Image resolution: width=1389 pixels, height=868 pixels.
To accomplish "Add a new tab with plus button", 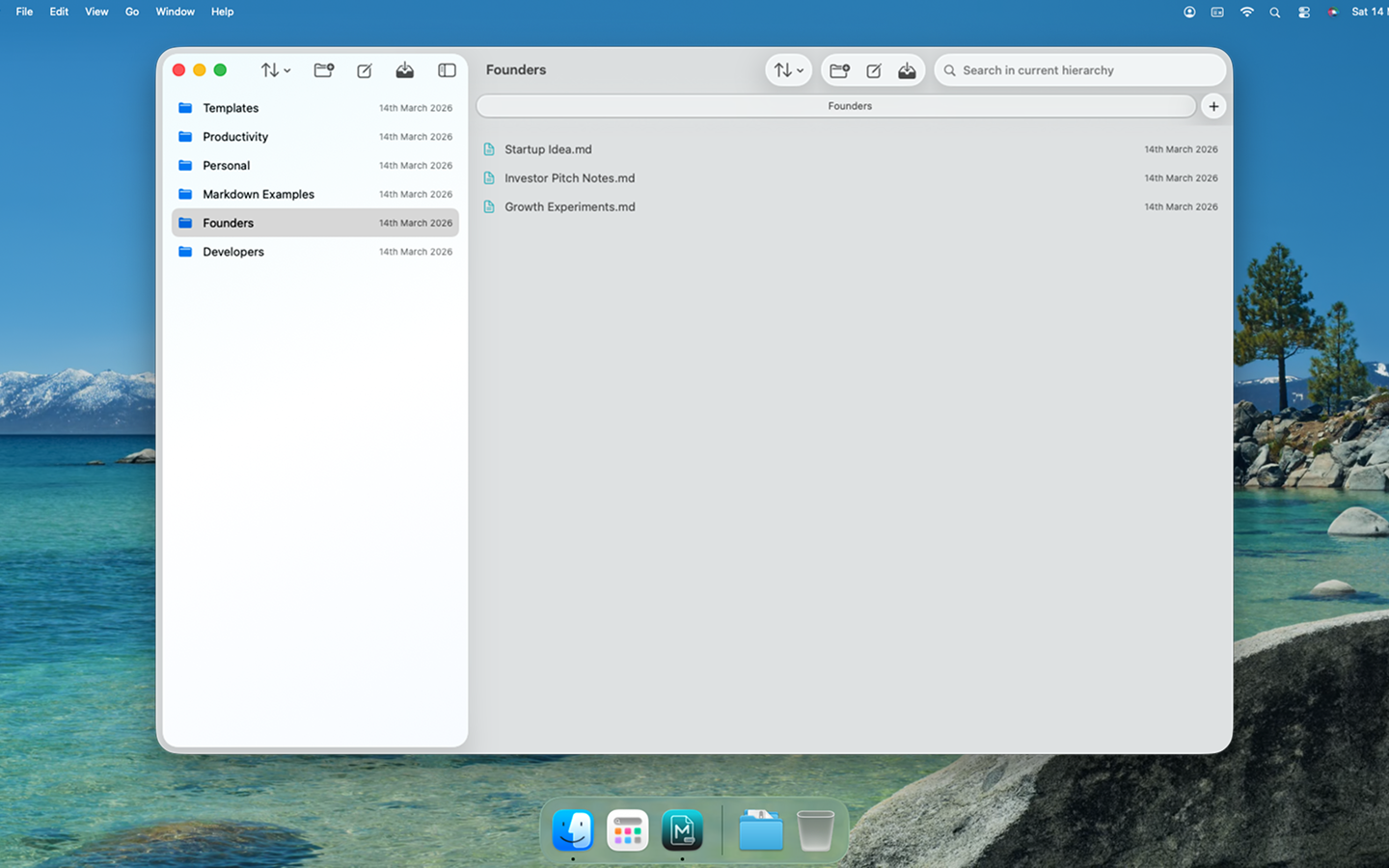I will (x=1213, y=106).
